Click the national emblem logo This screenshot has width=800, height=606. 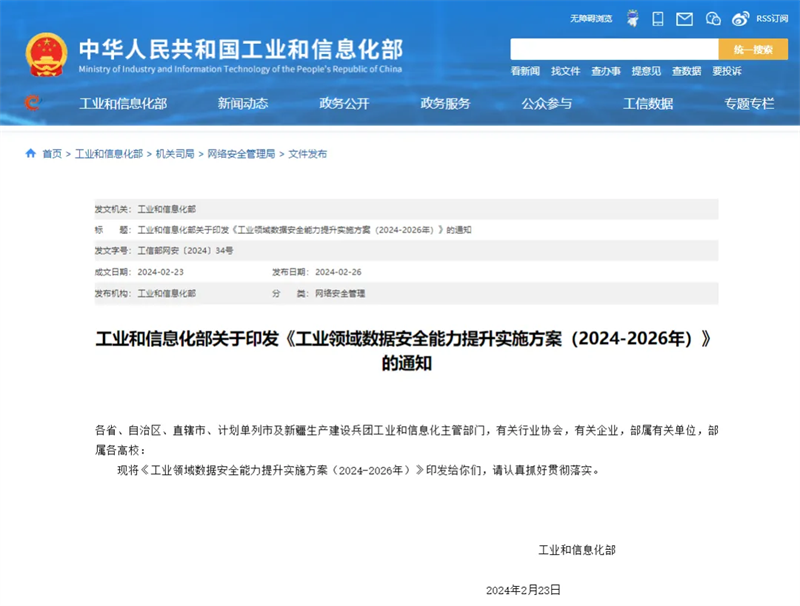tap(46, 54)
